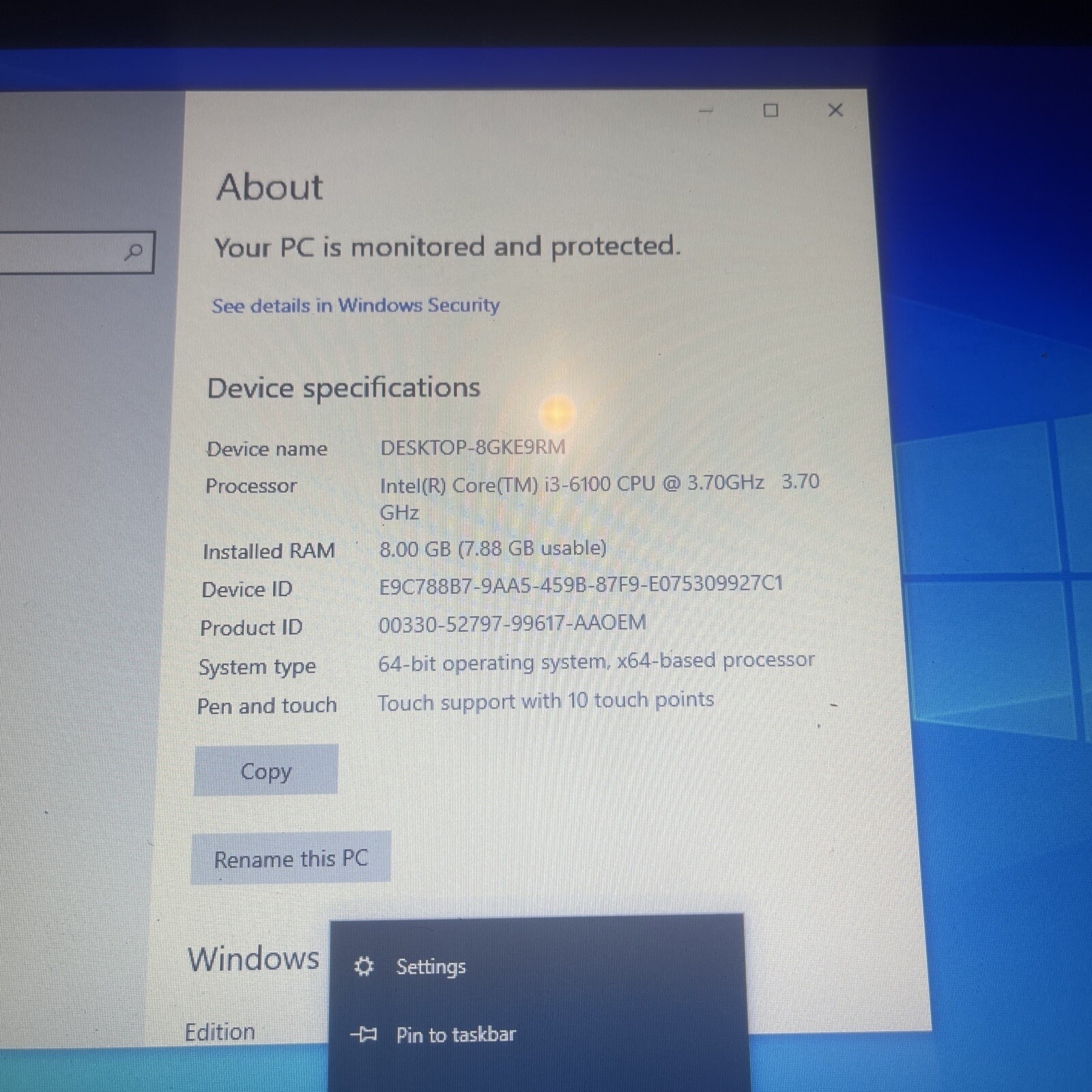Open See details in Windows Security link
Viewport: 1092px width, 1092px height.
point(356,305)
